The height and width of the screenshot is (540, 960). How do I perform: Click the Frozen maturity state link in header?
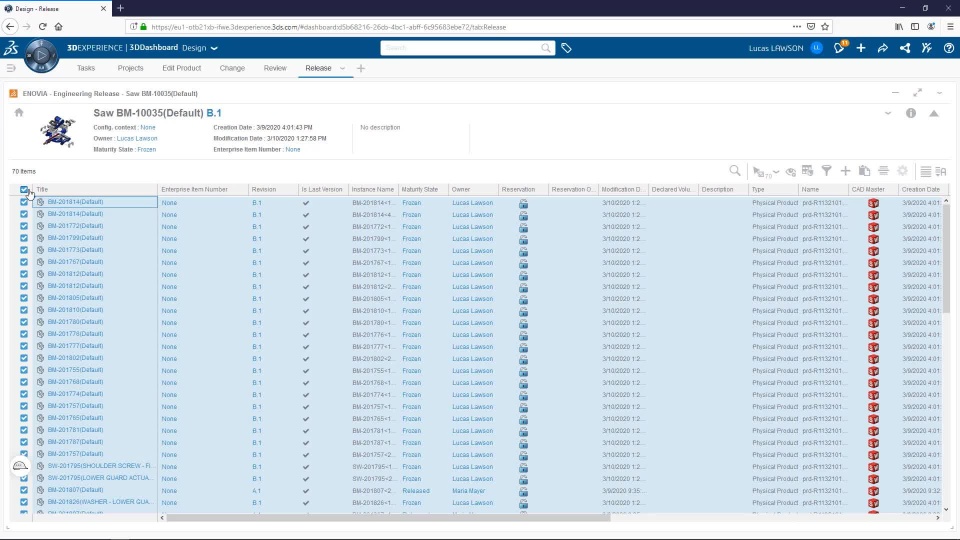tap(146, 149)
